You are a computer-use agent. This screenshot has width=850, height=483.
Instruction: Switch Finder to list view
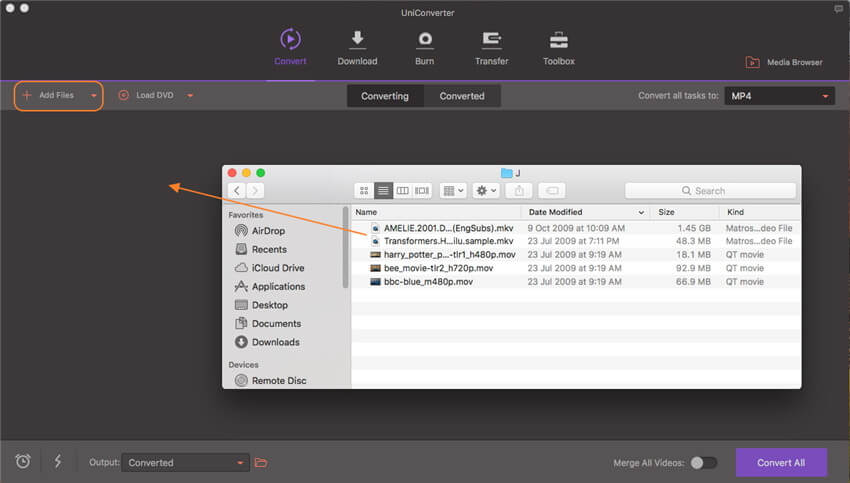tap(383, 190)
